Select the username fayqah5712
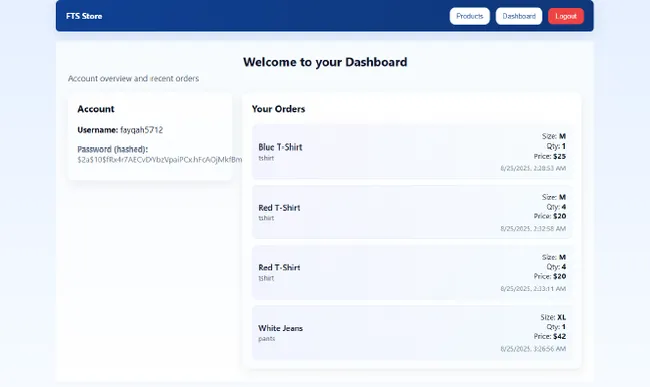The width and height of the screenshot is (650, 387). [x=141, y=130]
